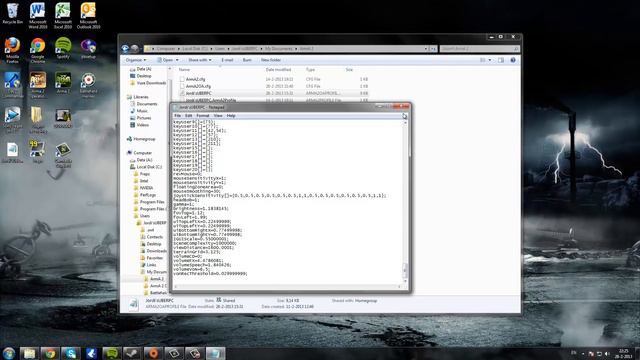The image size is (640, 360).
Task: Click the Notepad vertical scrollbar
Action: pyautogui.click(x=405, y=201)
